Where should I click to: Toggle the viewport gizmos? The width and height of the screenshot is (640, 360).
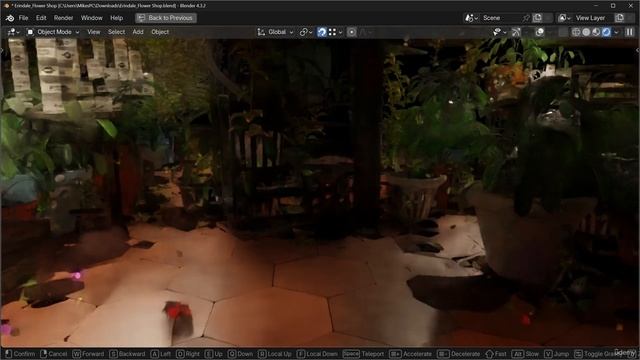click(x=516, y=32)
